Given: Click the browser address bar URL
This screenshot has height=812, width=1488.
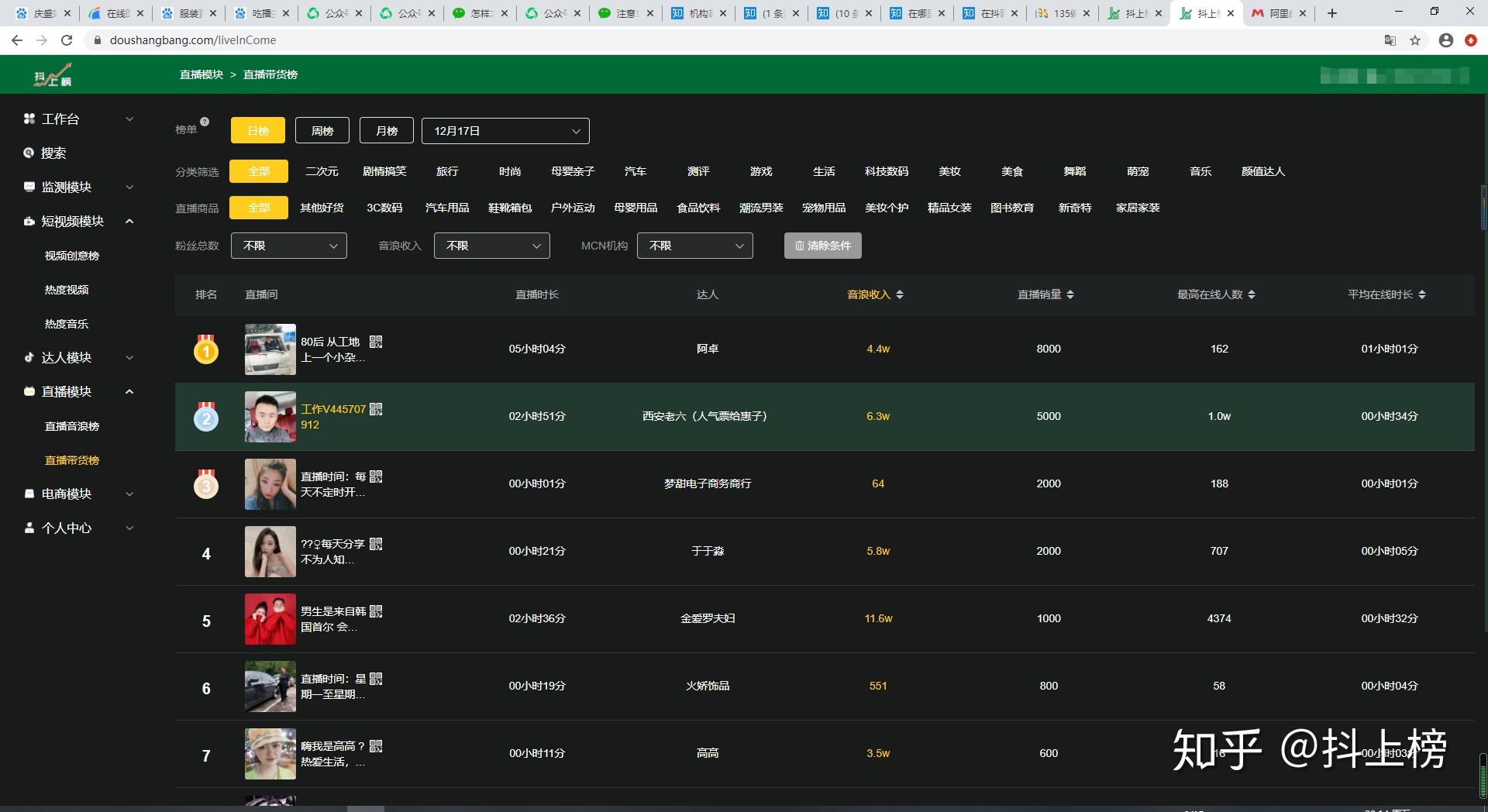Looking at the screenshot, I should [x=193, y=40].
